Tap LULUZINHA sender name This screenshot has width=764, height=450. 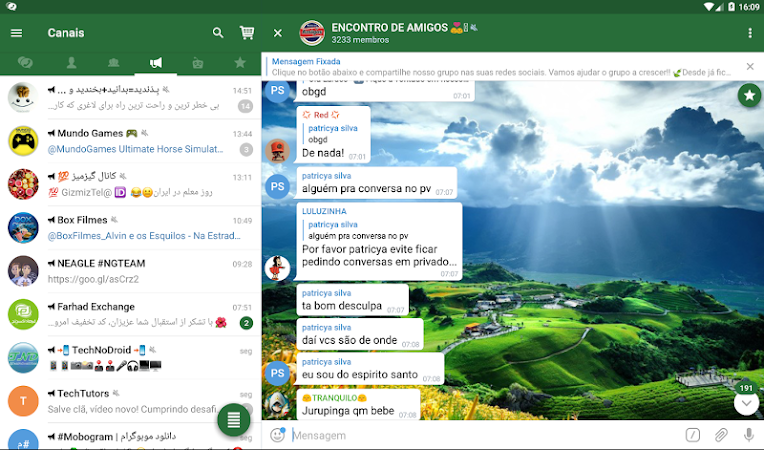click(x=324, y=211)
